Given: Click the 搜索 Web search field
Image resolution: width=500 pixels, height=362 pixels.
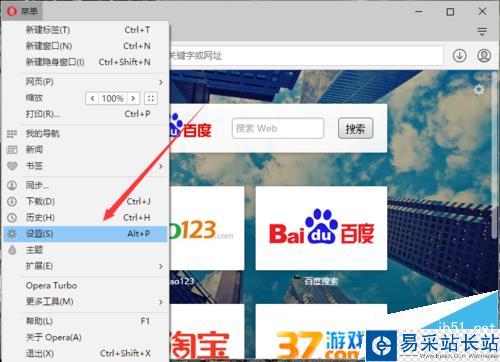Looking at the screenshot, I should [278, 128].
